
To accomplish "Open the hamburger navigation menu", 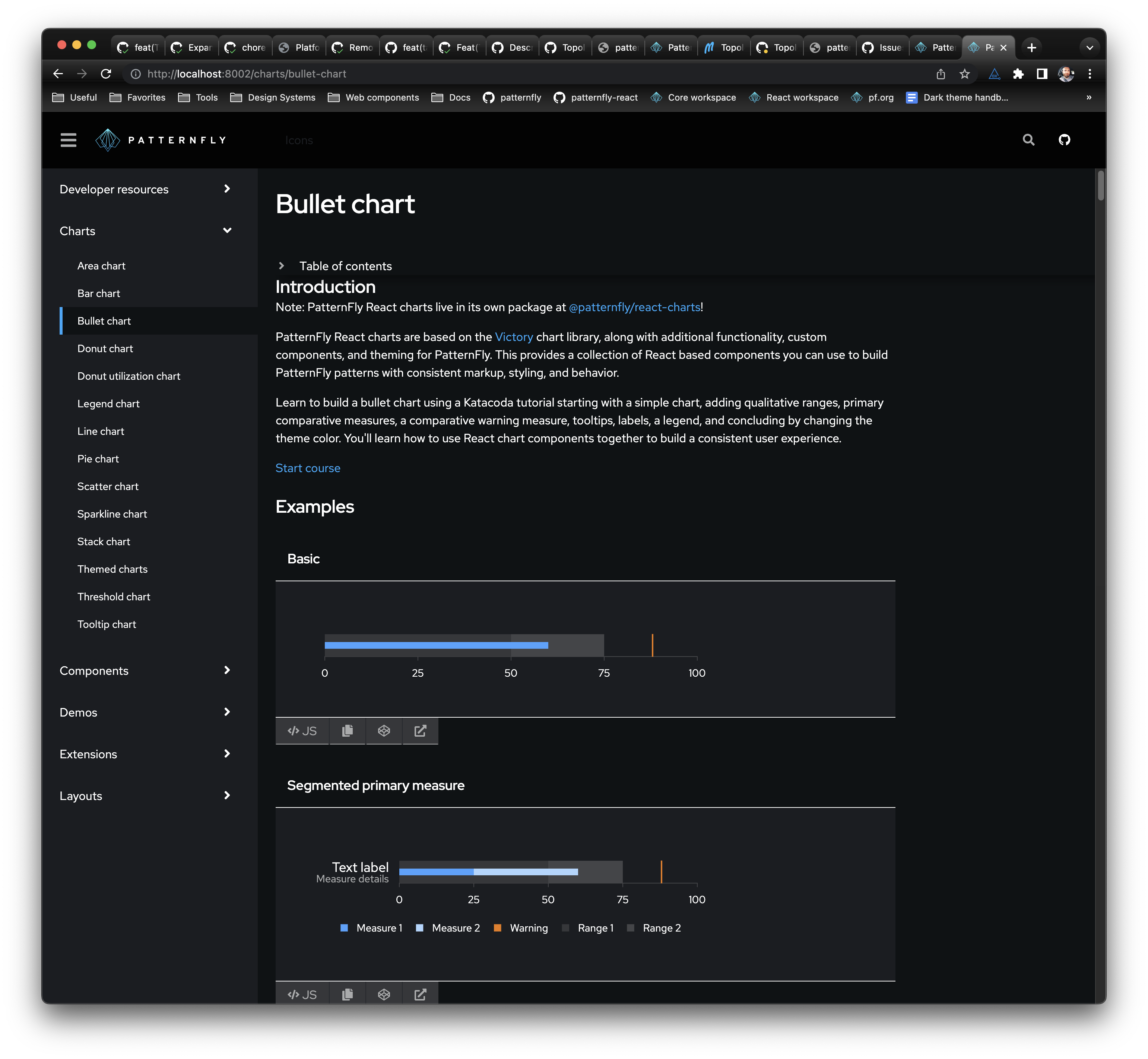I will pos(68,140).
